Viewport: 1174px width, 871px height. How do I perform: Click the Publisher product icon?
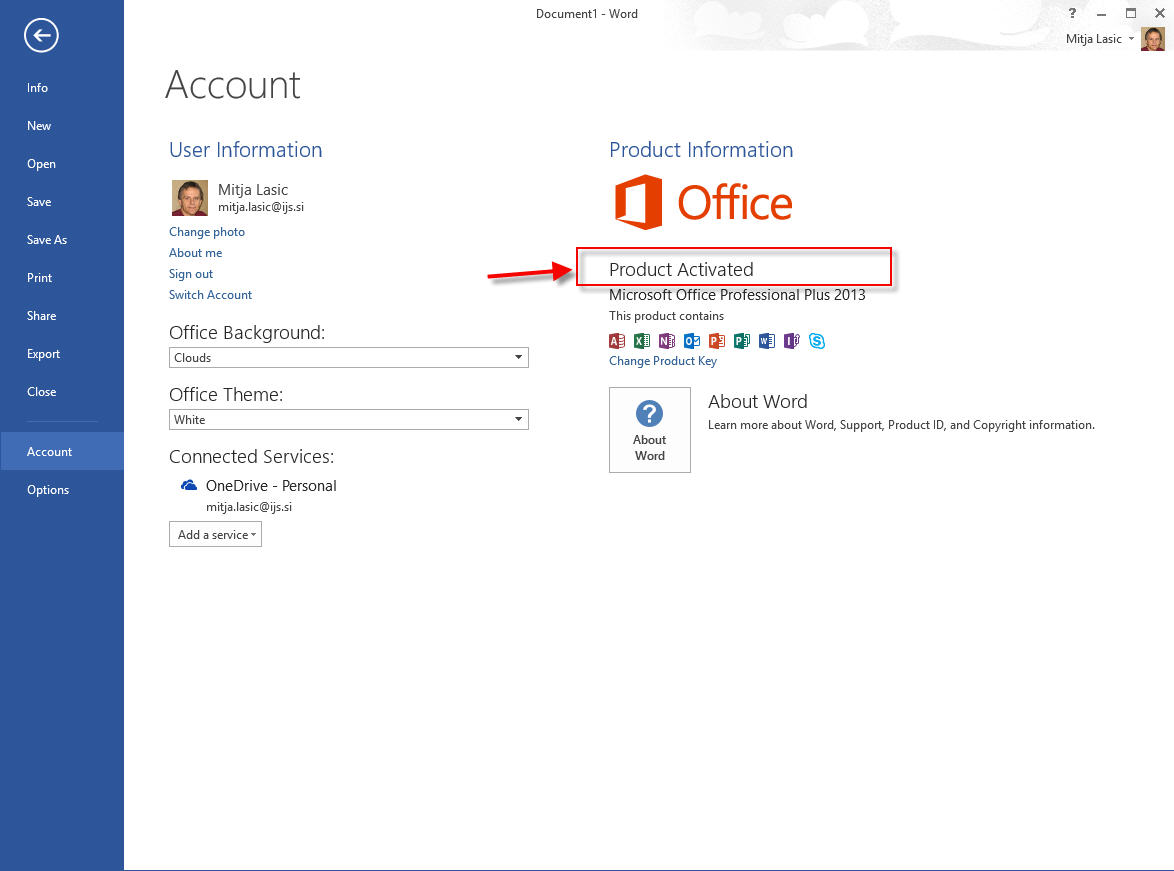pos(742,341)
